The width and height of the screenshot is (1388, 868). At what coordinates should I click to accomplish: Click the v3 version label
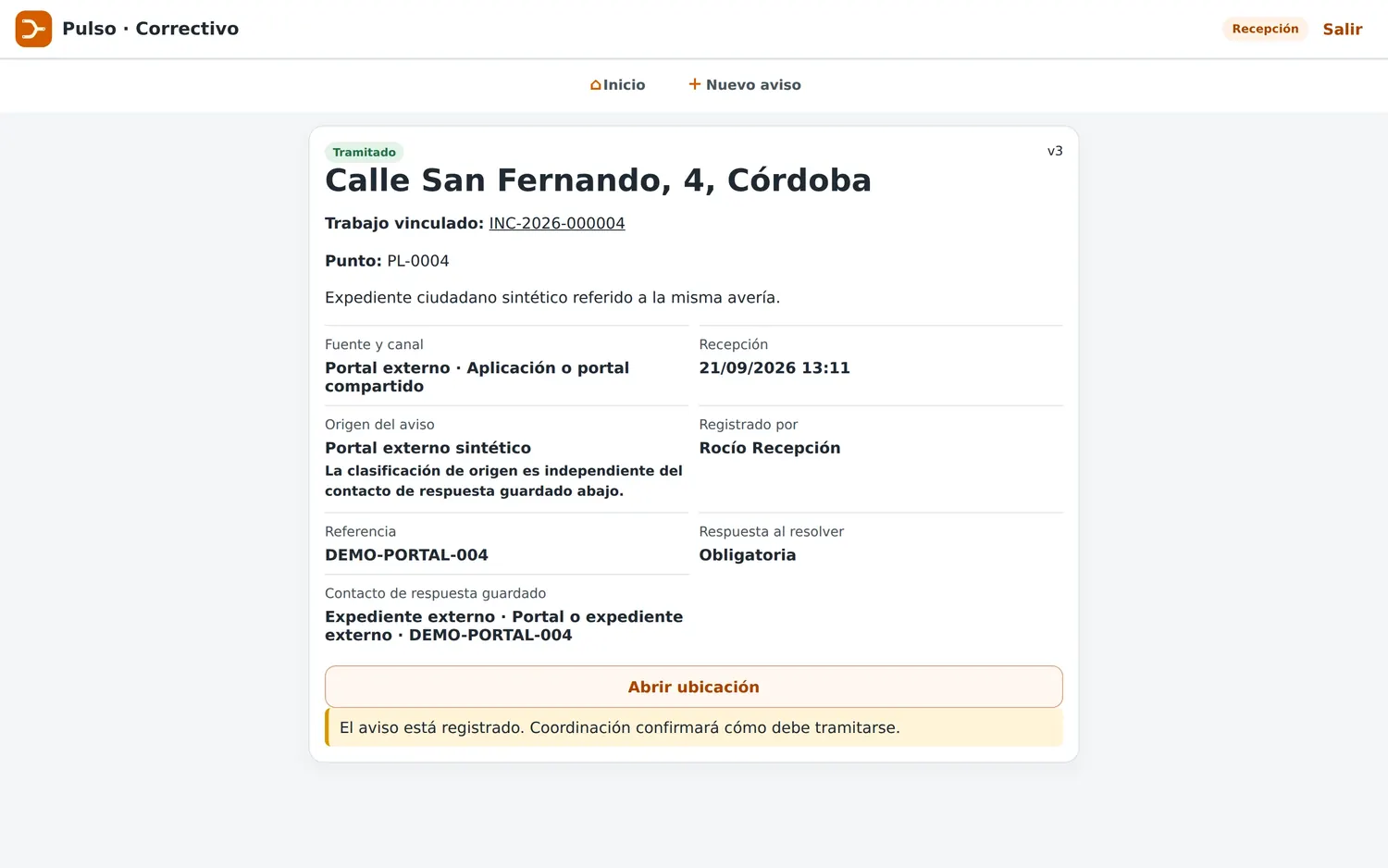[1055, 151]
